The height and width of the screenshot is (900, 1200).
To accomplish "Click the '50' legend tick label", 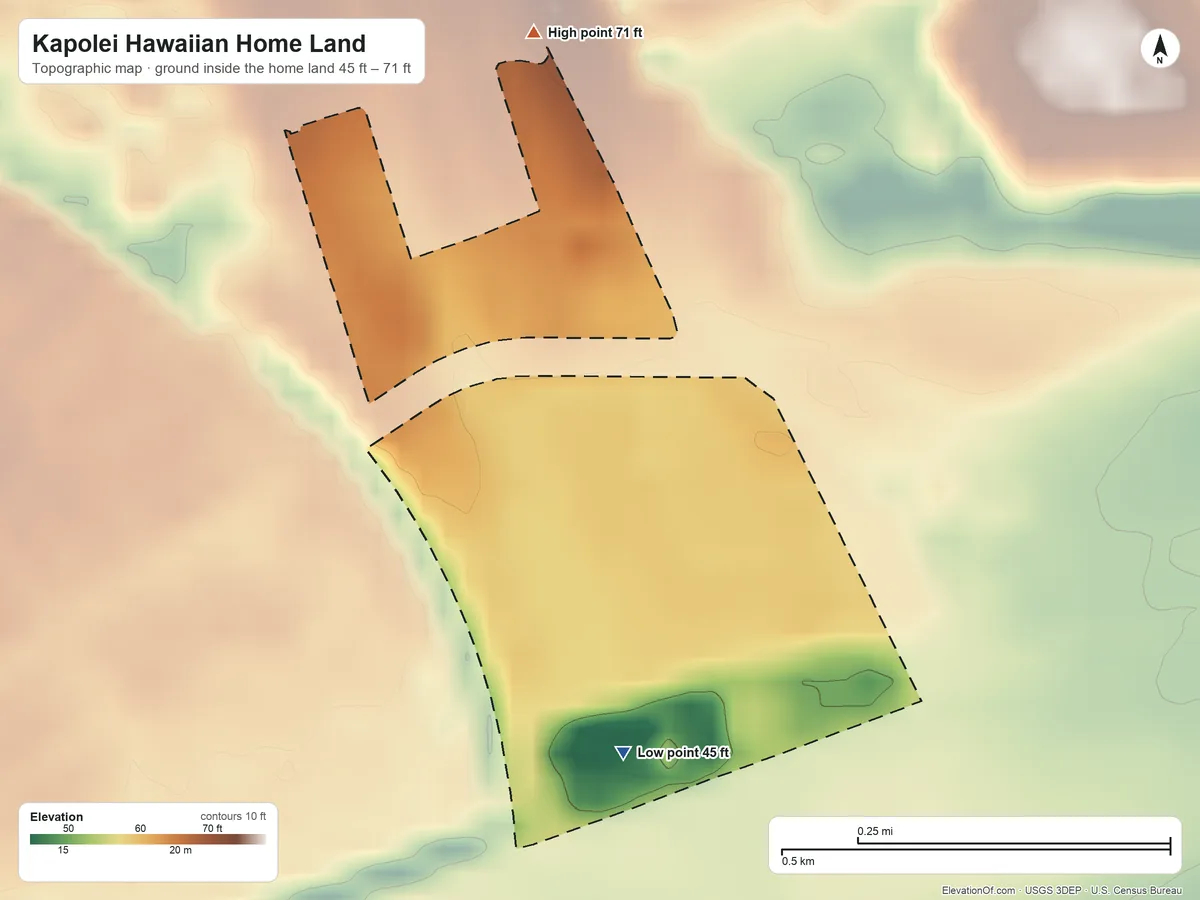I will 68,828.
